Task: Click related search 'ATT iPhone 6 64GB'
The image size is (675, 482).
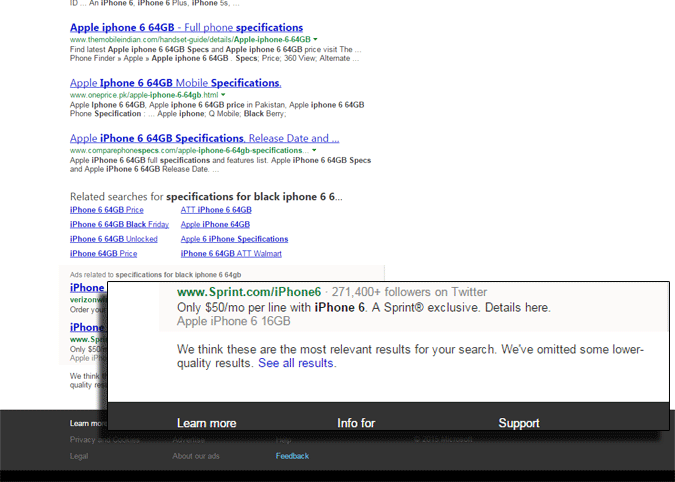Action: coord(216,210)
